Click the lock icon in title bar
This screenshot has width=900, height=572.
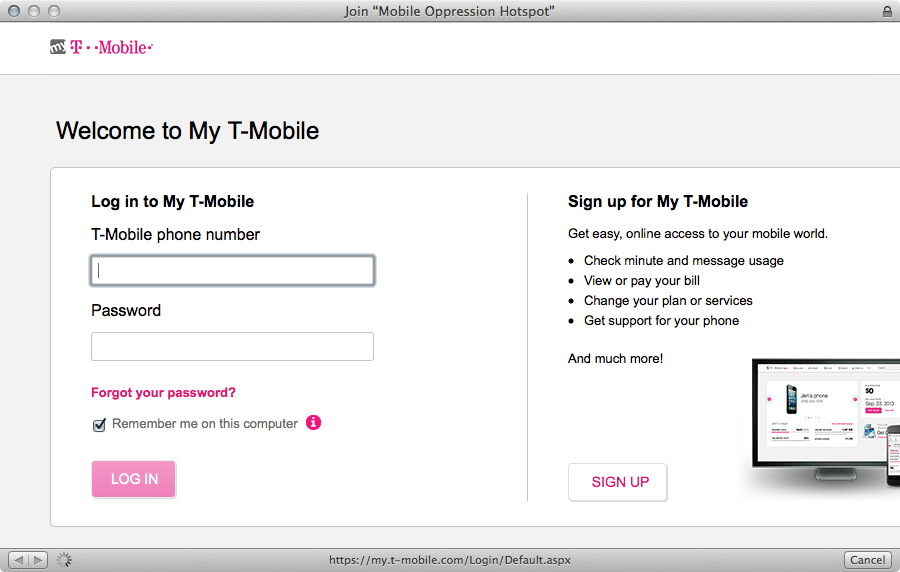887,11
